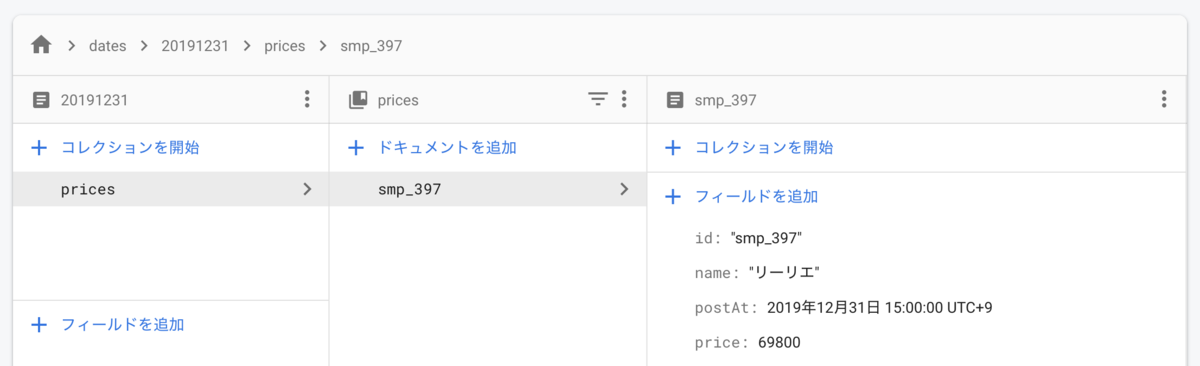Open more options menu for smp_397 document
The image size is (1200, 366).
pos(1164,99)
